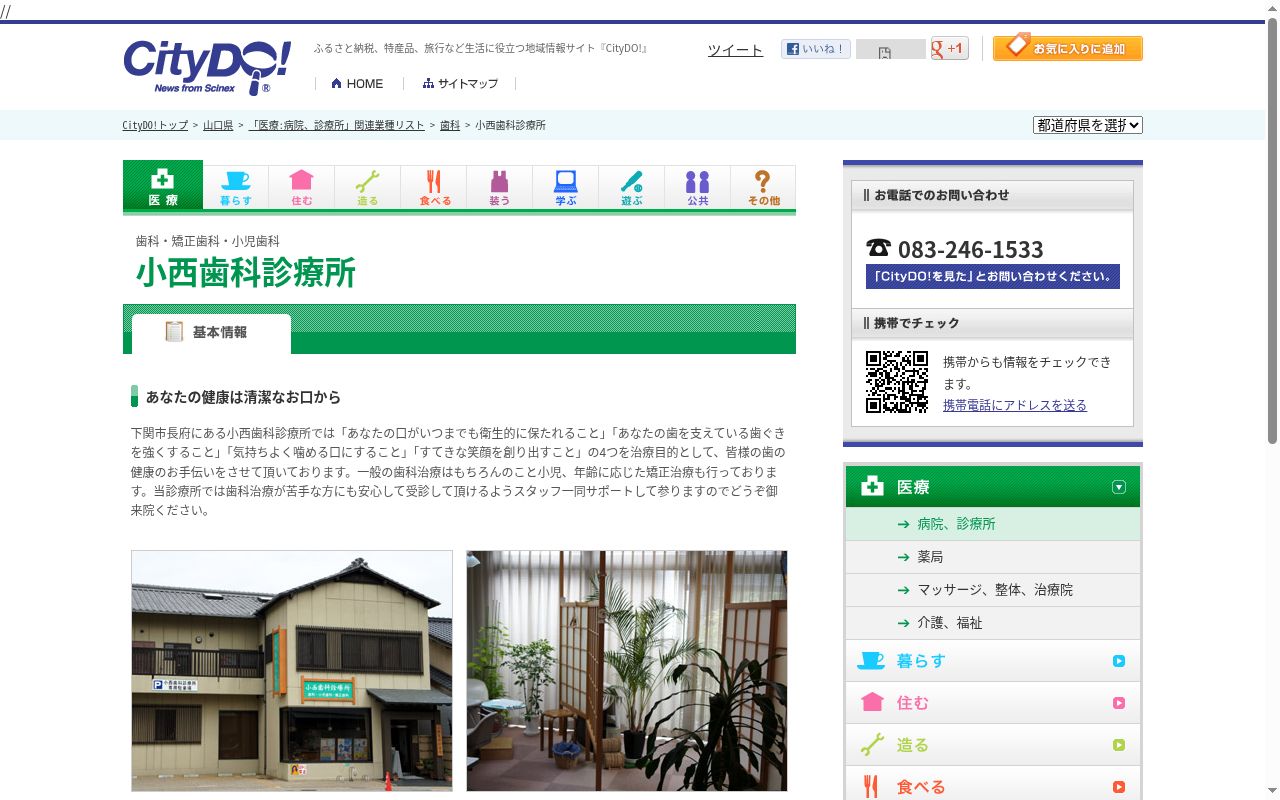Click the CityDO! logo
Viewport: 1280px width, 800px height.
207,67
